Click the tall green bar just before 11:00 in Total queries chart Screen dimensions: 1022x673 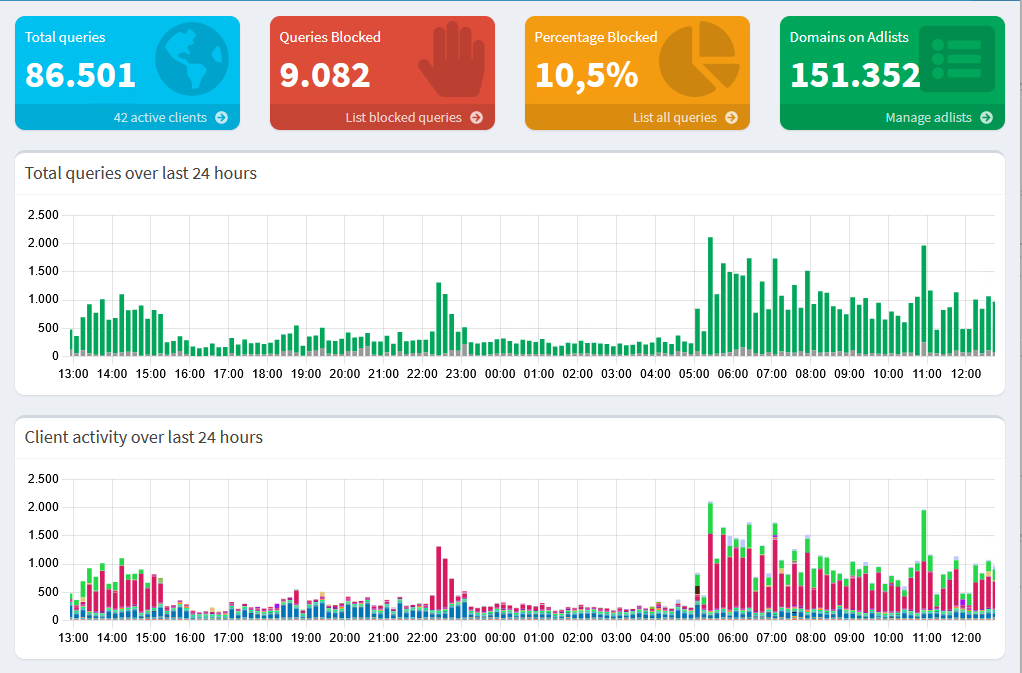click(x=924, y=300)
